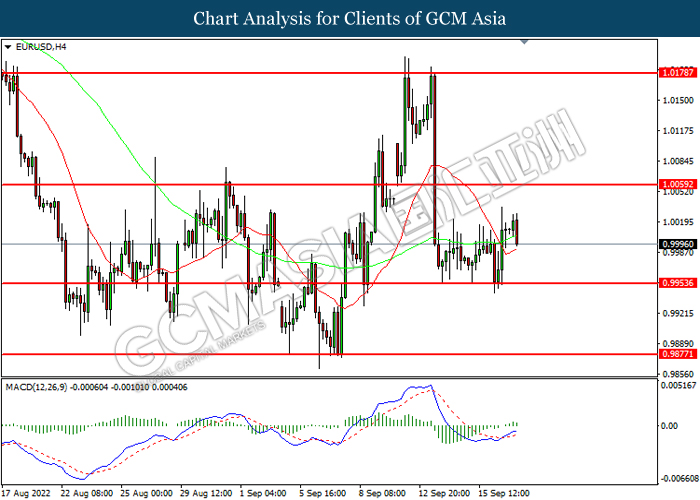The image size is (700, 500).
Task: Click the 1 Sep 04:00 time label
Action: coord(263,493)
